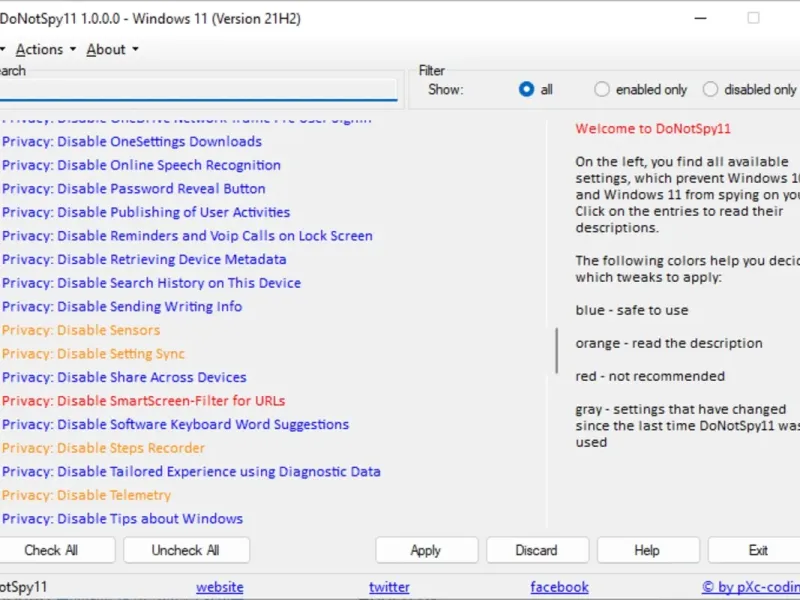
Task: Select 'Disable OneSettings Downloads' entry
Action: point(132,141)
